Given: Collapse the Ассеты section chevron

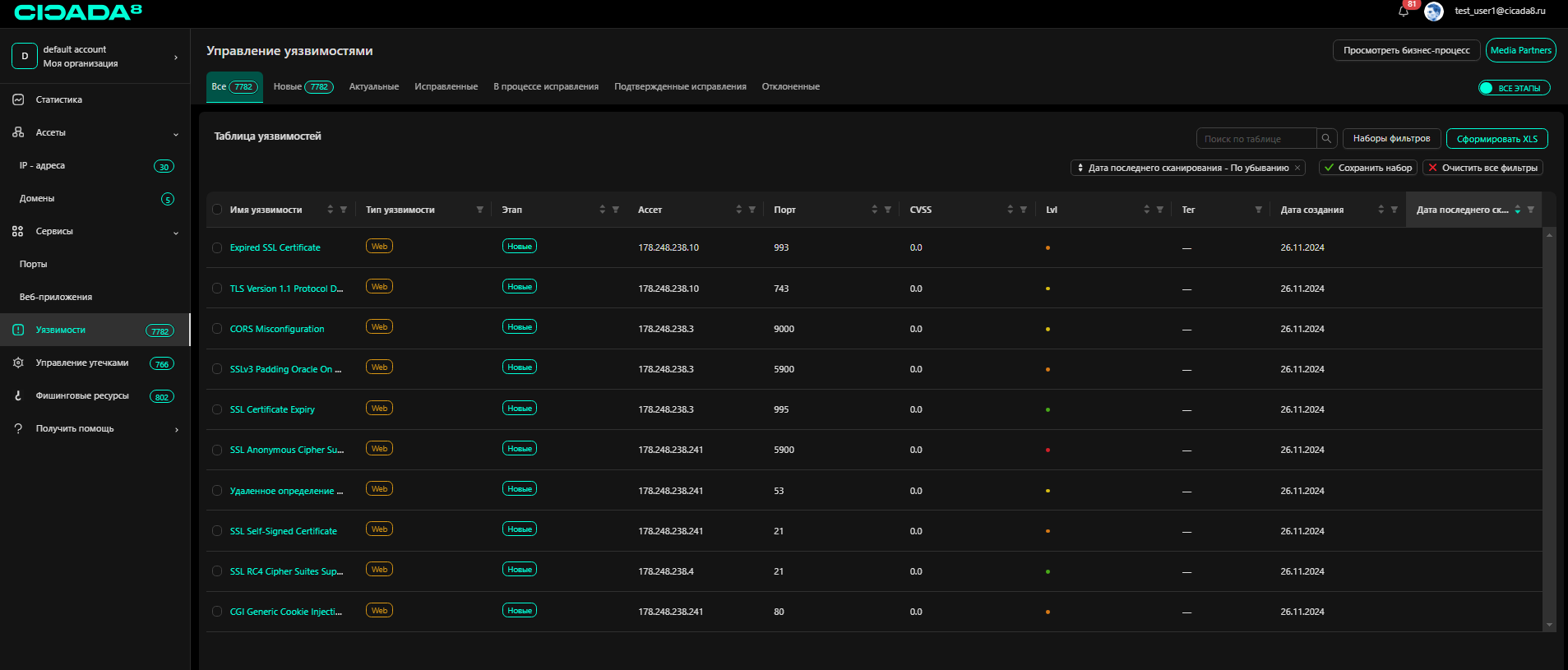Looking at the screenshot, I should click(x=176, y=134).
